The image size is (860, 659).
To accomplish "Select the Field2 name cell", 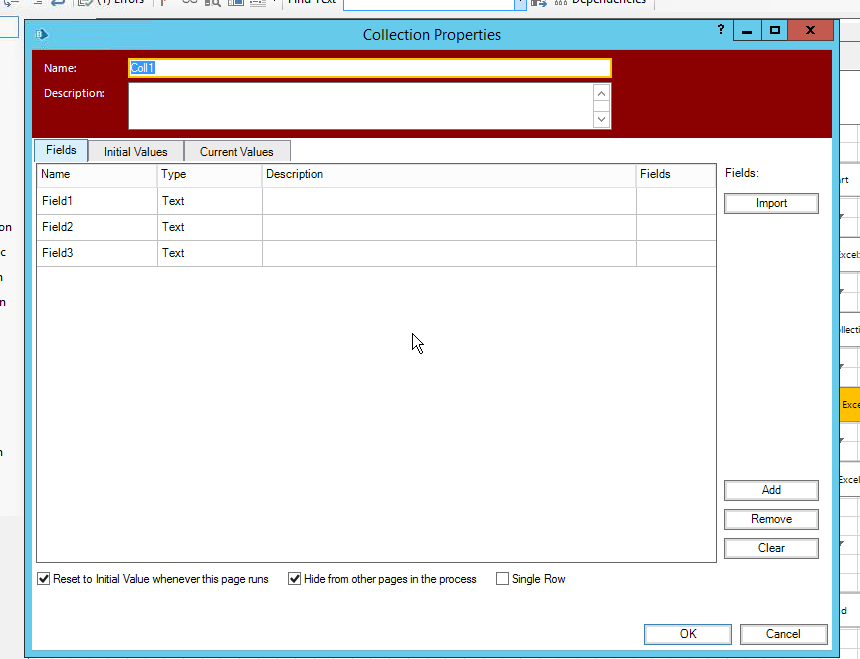I will (97, 228).
